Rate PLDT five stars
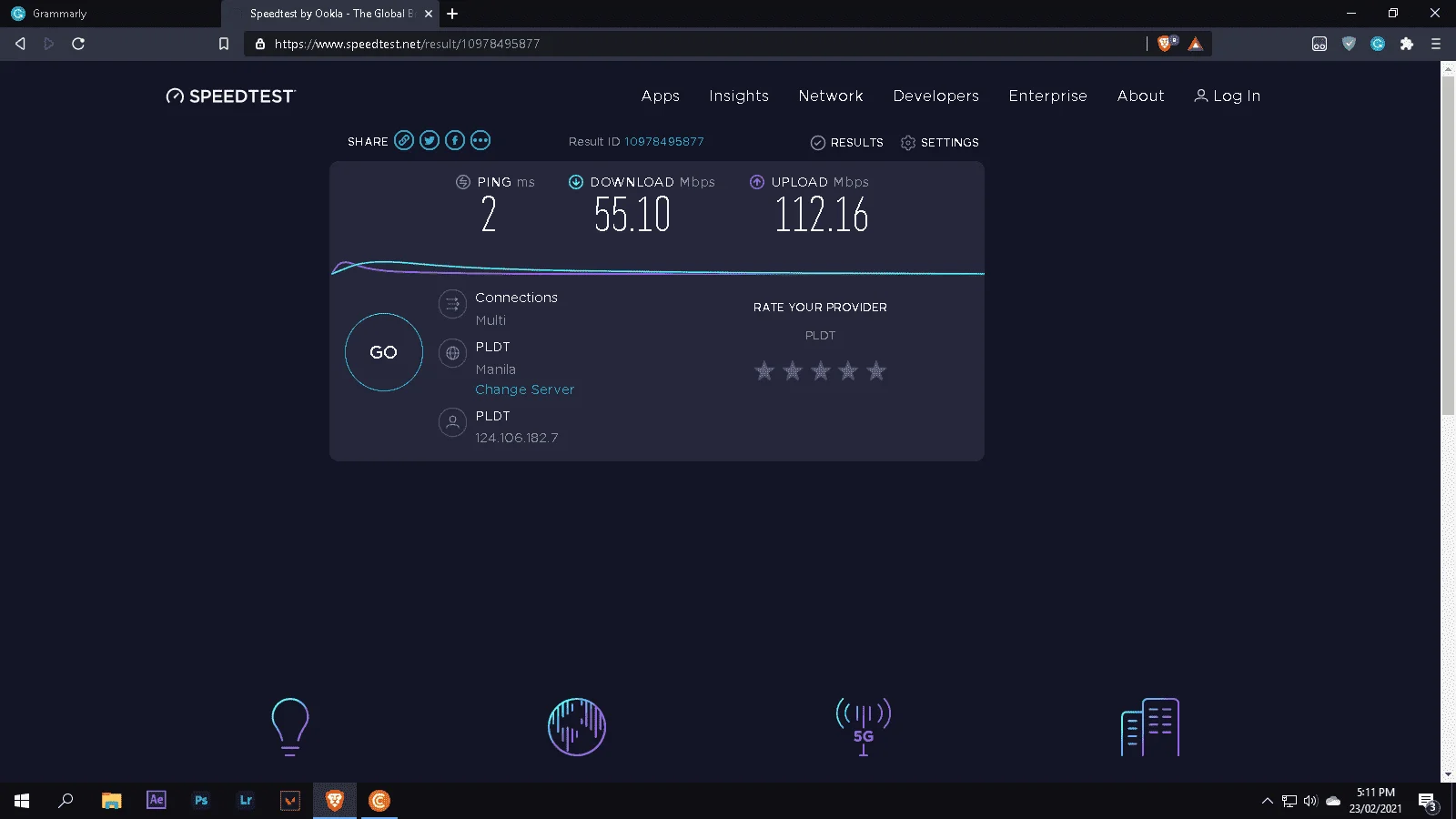Image resolution: width=1456 pixels, height=819 pixels. pyautogui.click(x=876, y=370)
